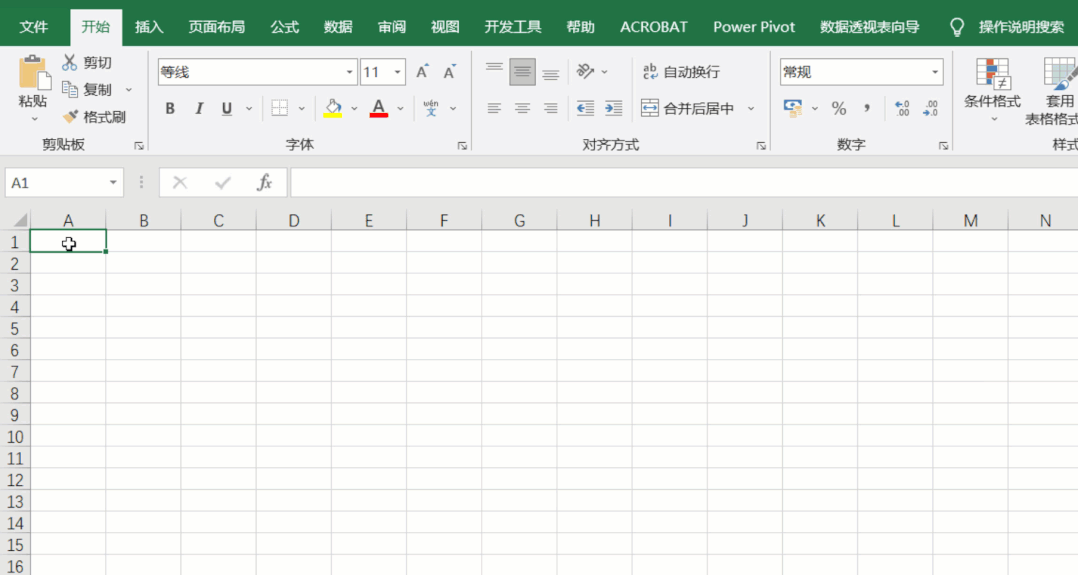Image resolution: width=1078 pixels, height=575 pixels.
Task: Click the phonetic guide (wén) icon
Action: click(x=431, y=109)
